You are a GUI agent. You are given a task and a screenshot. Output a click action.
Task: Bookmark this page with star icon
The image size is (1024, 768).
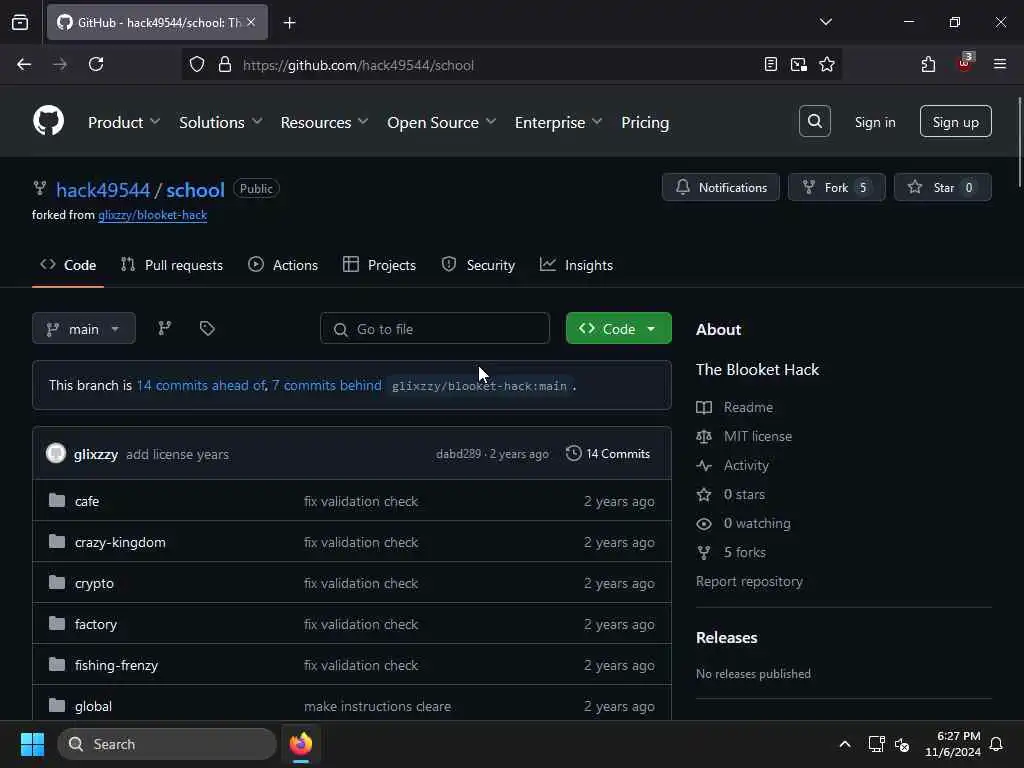[x=827, y=64]
